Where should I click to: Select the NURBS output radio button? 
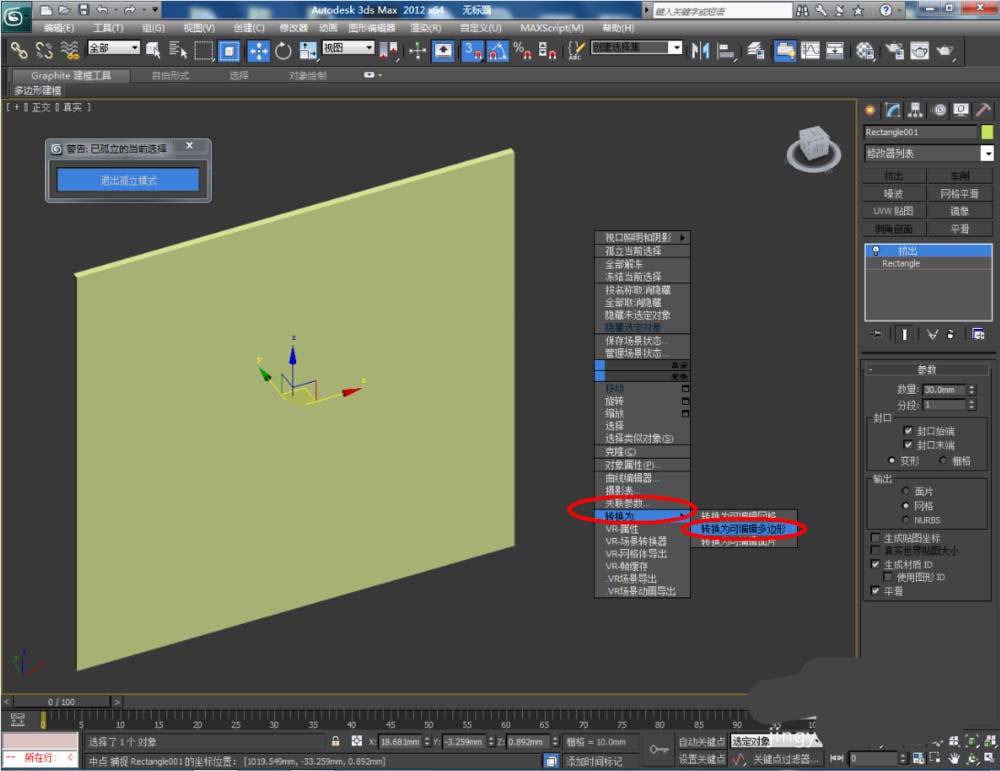pyautogui.click(x=906, y=520)
